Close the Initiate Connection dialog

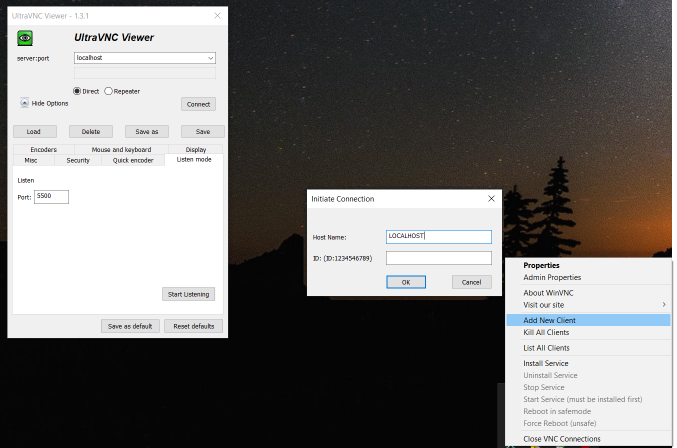(x=491, y=199)
